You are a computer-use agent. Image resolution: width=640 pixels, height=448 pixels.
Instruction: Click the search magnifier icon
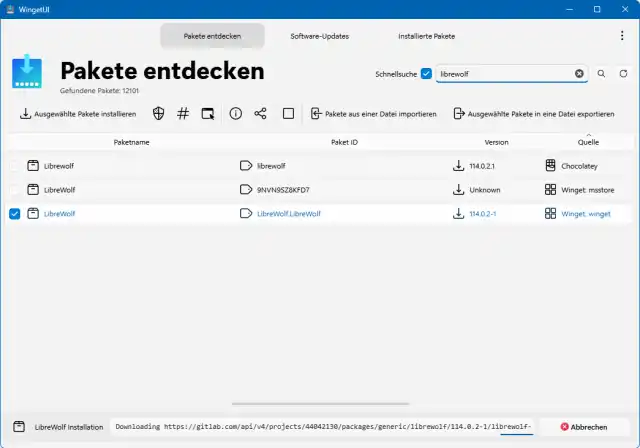pyautogui.click(x=601, y=73)
